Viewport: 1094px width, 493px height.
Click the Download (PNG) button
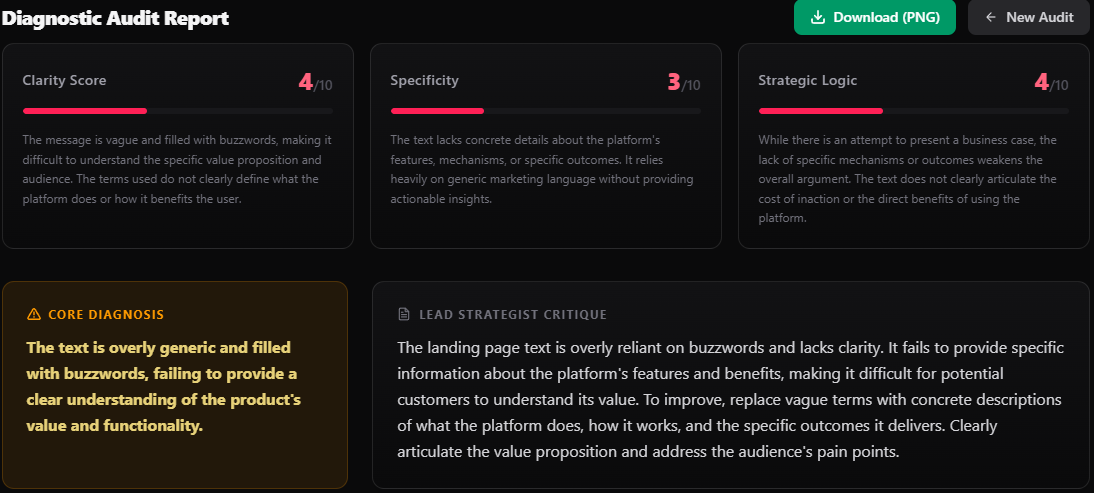click(874, 17)
